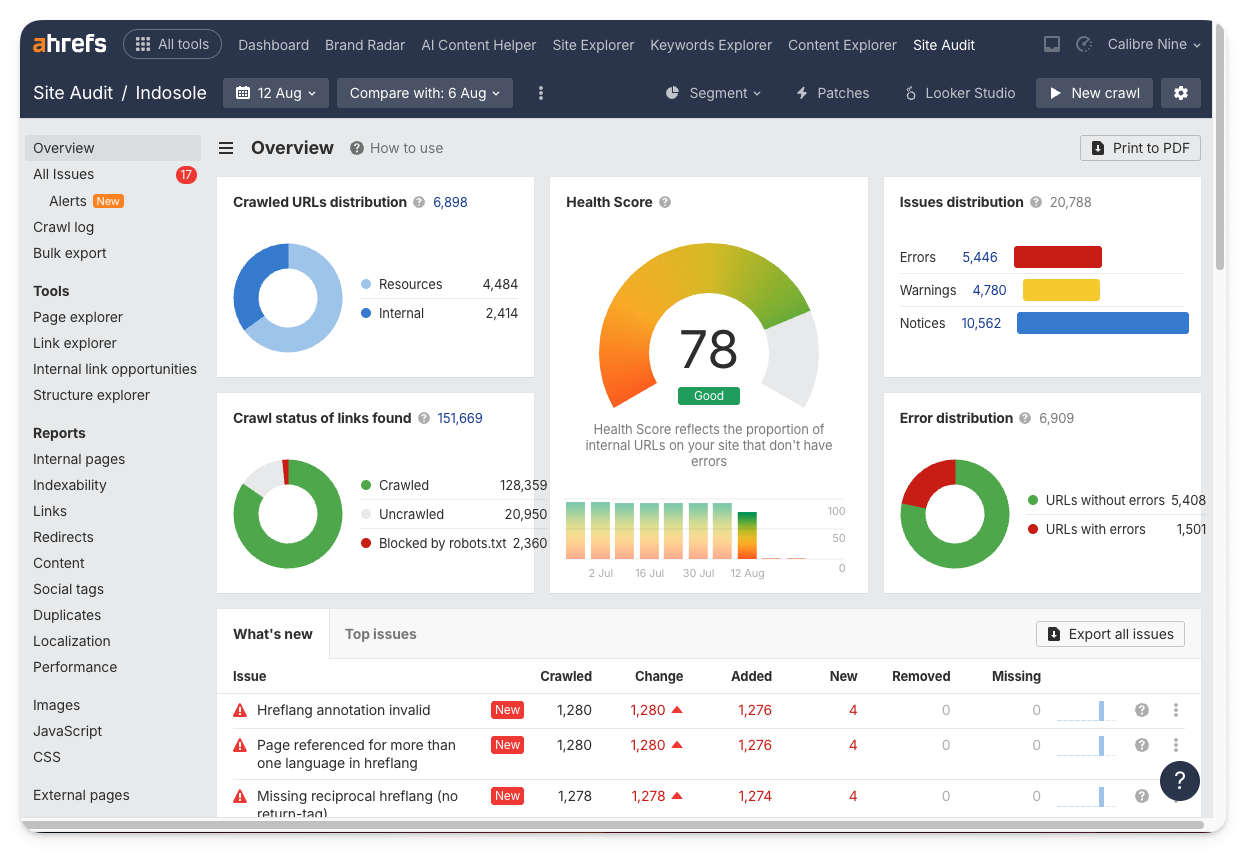Toggle the sidebar hamburger icon next to Overview
The image size is (1247, 853).
(x=226, y=148)
